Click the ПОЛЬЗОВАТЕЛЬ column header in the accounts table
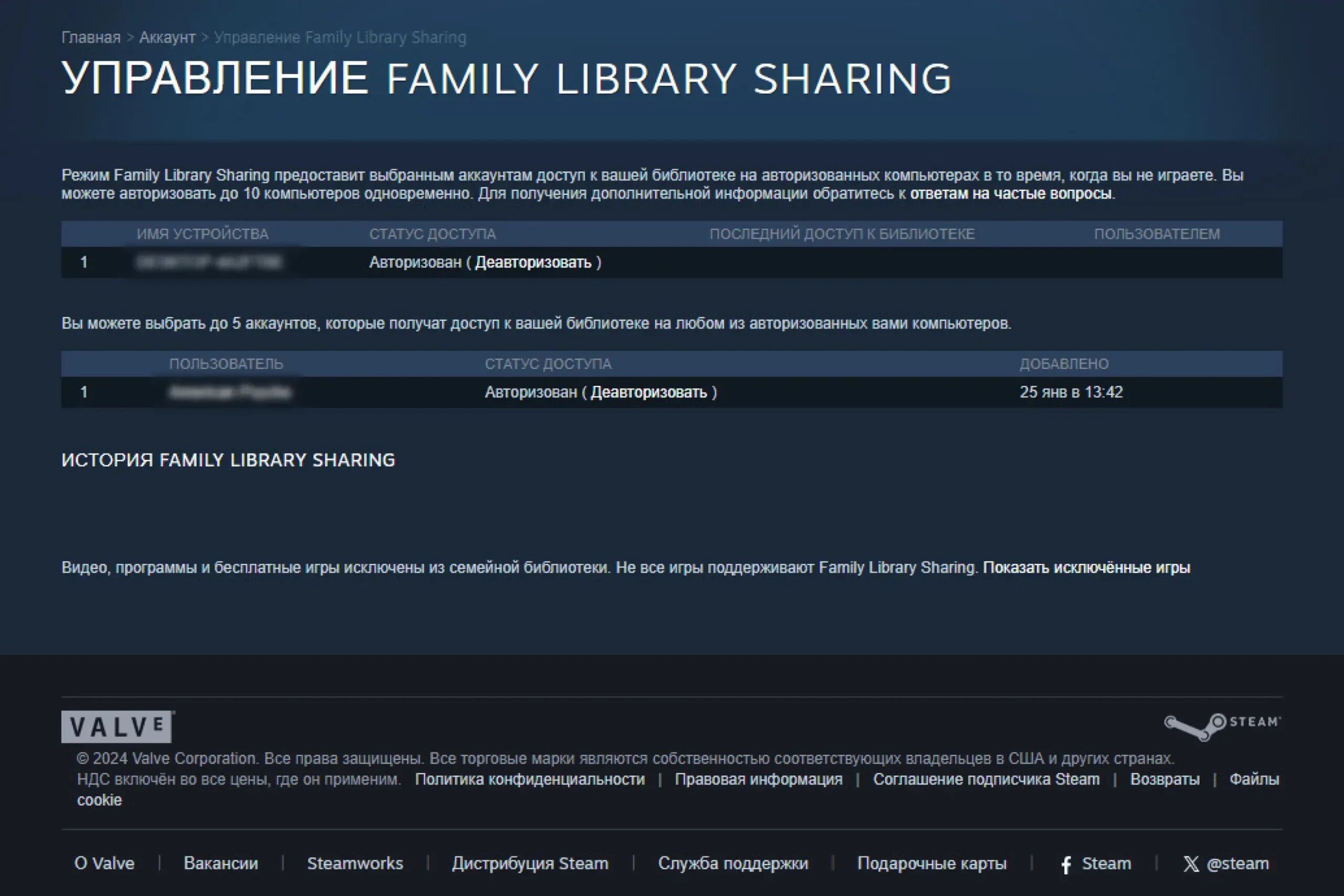The height and width of the screenshot is (896, 1344). click(226, 363)
